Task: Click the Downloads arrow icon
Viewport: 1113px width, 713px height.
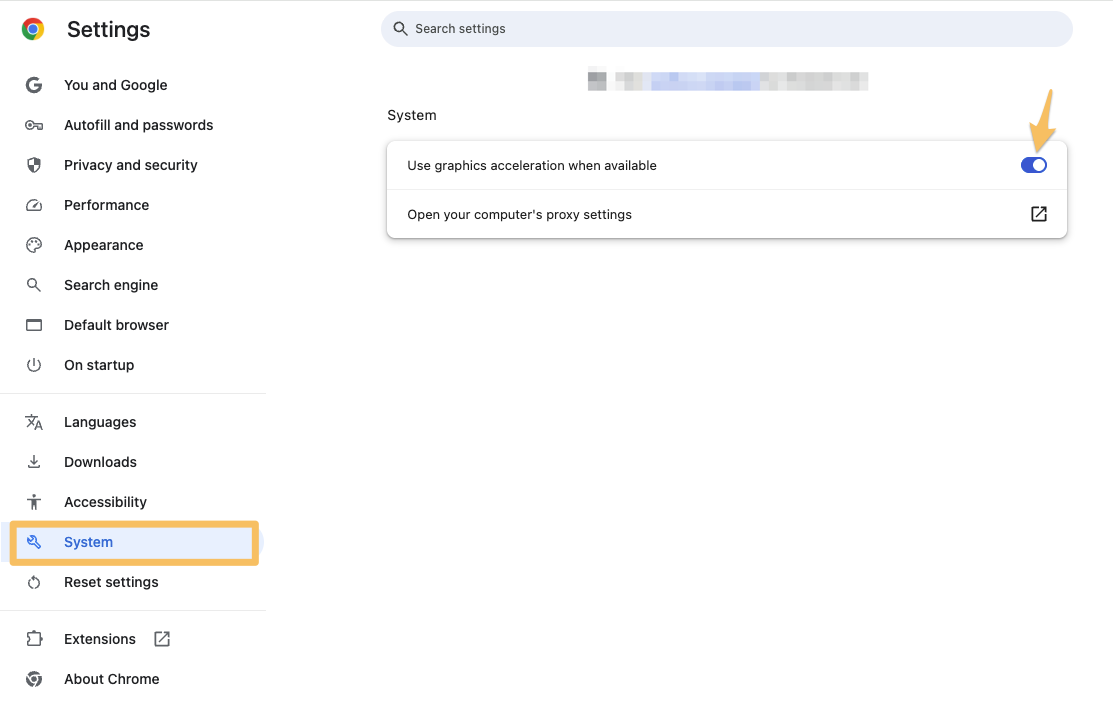Action: pyautogui.click(x=34, y=462)
